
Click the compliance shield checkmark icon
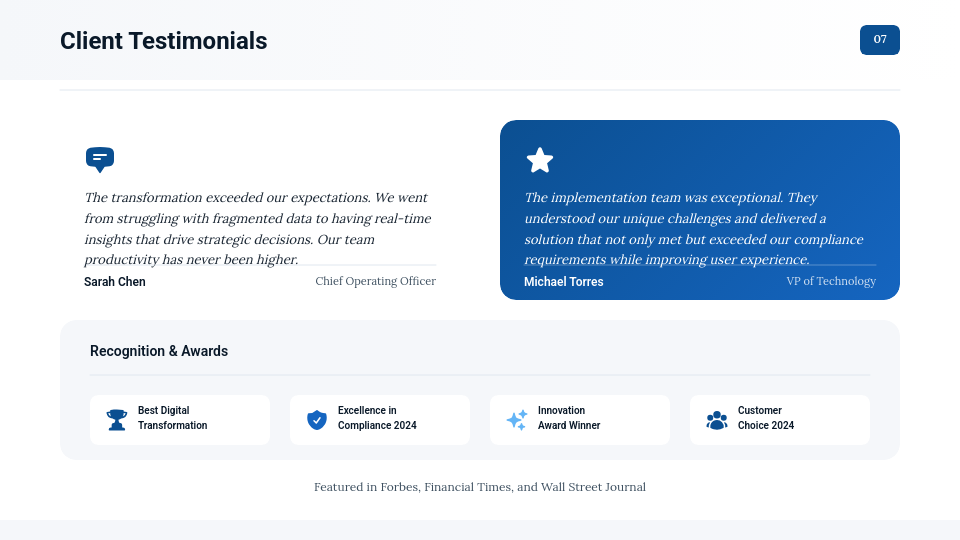[317, 420]
